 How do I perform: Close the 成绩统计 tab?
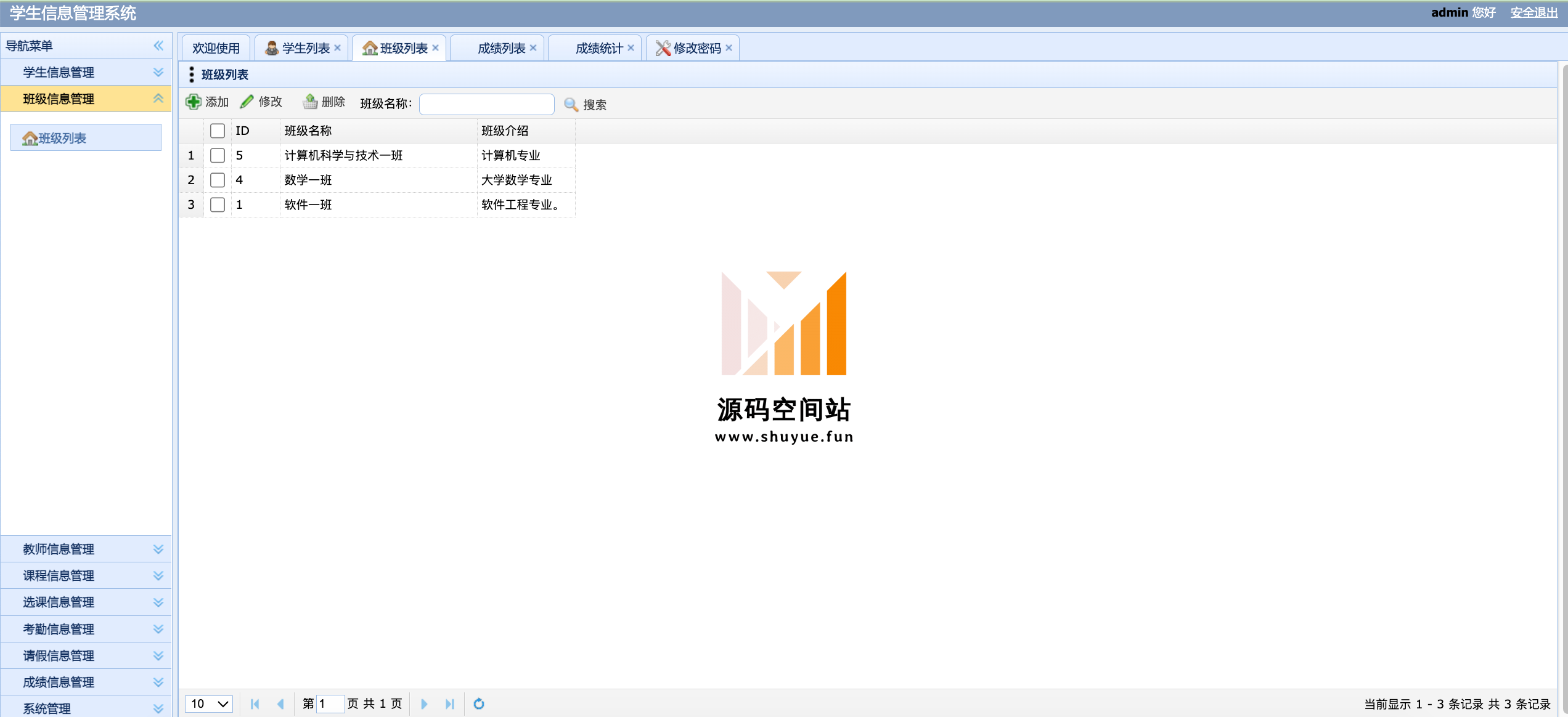pos(631,48)
